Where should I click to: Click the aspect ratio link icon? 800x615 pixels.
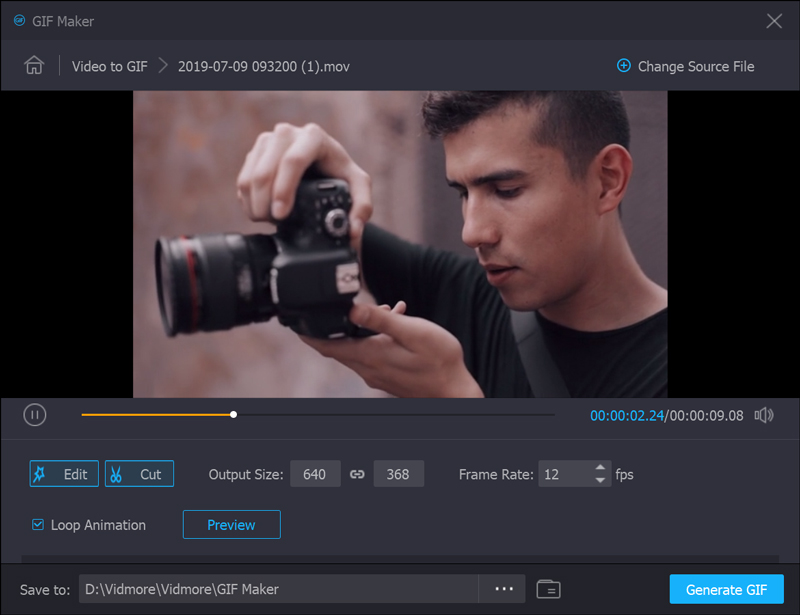coord(357,474)
